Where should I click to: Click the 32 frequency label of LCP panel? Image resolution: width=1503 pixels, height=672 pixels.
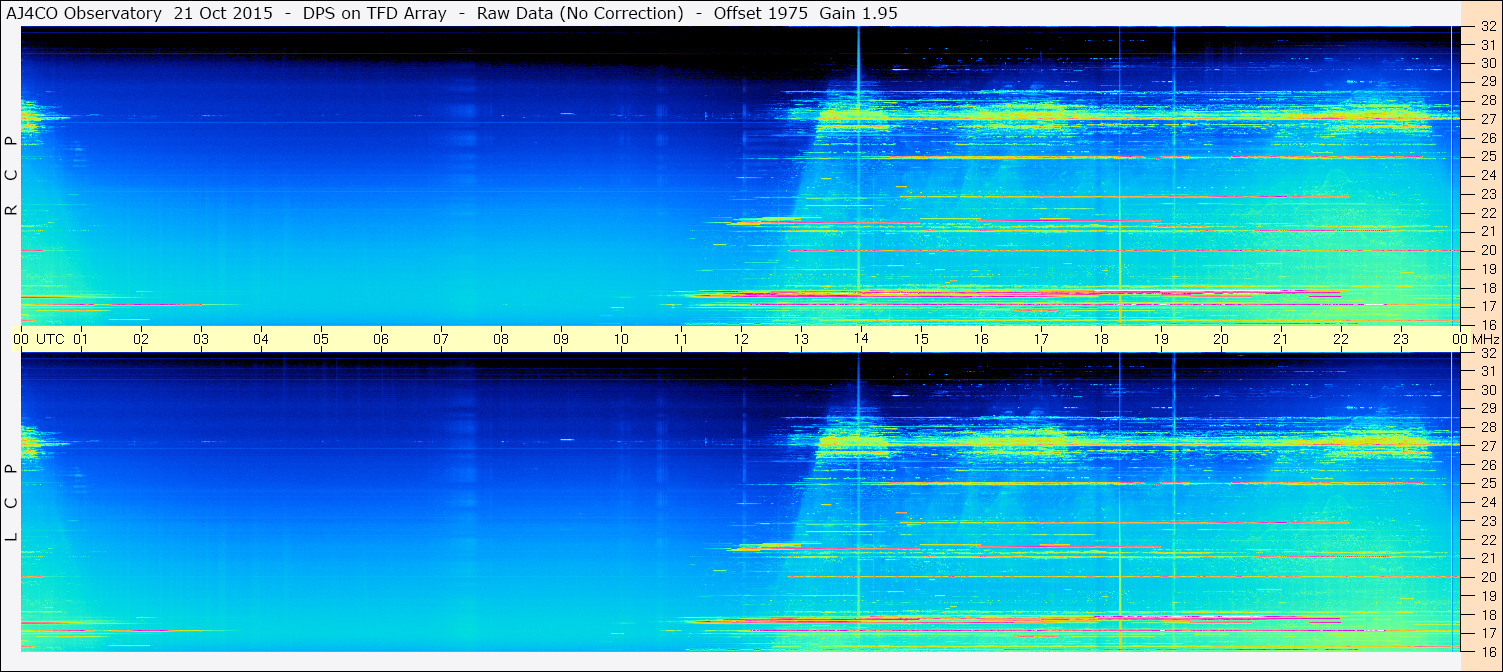click(1488, 353)
